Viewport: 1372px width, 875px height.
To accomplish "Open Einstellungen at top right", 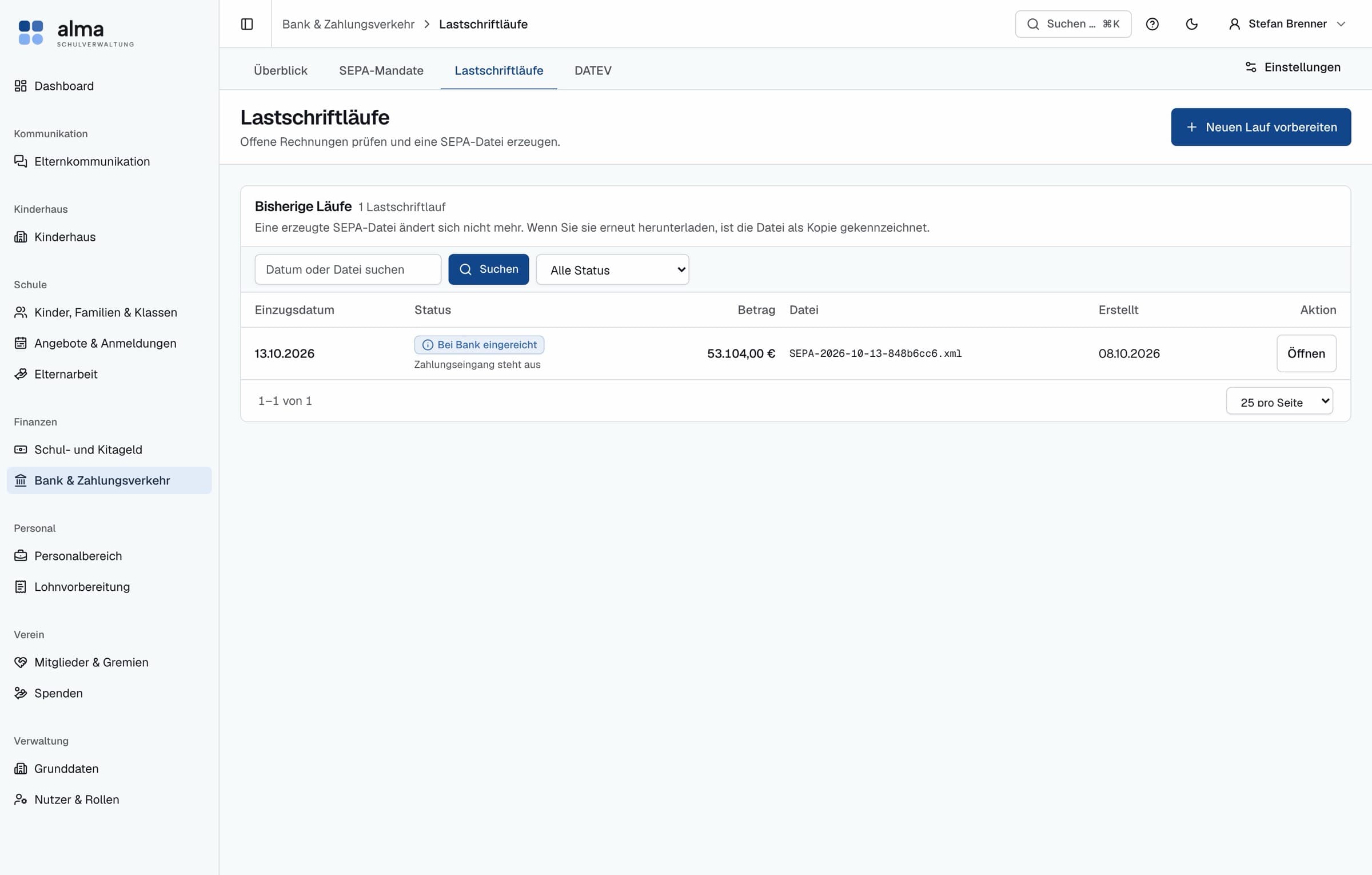I will (1293, 67).
